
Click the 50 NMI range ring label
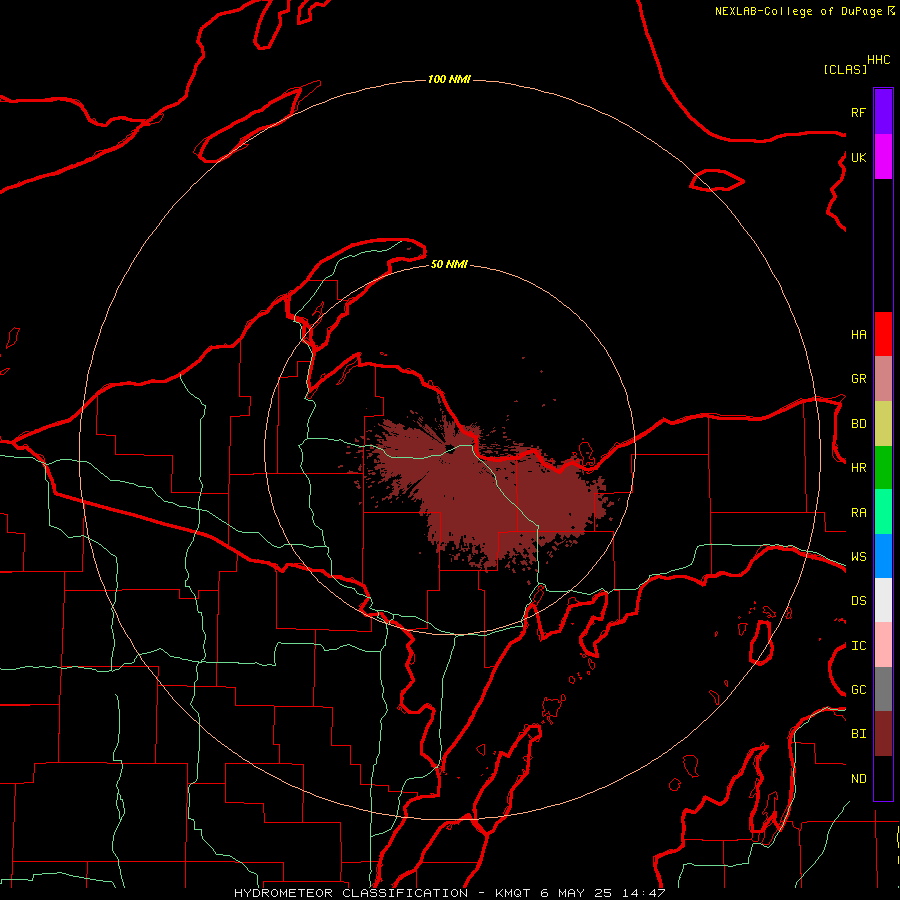point(449,264)
